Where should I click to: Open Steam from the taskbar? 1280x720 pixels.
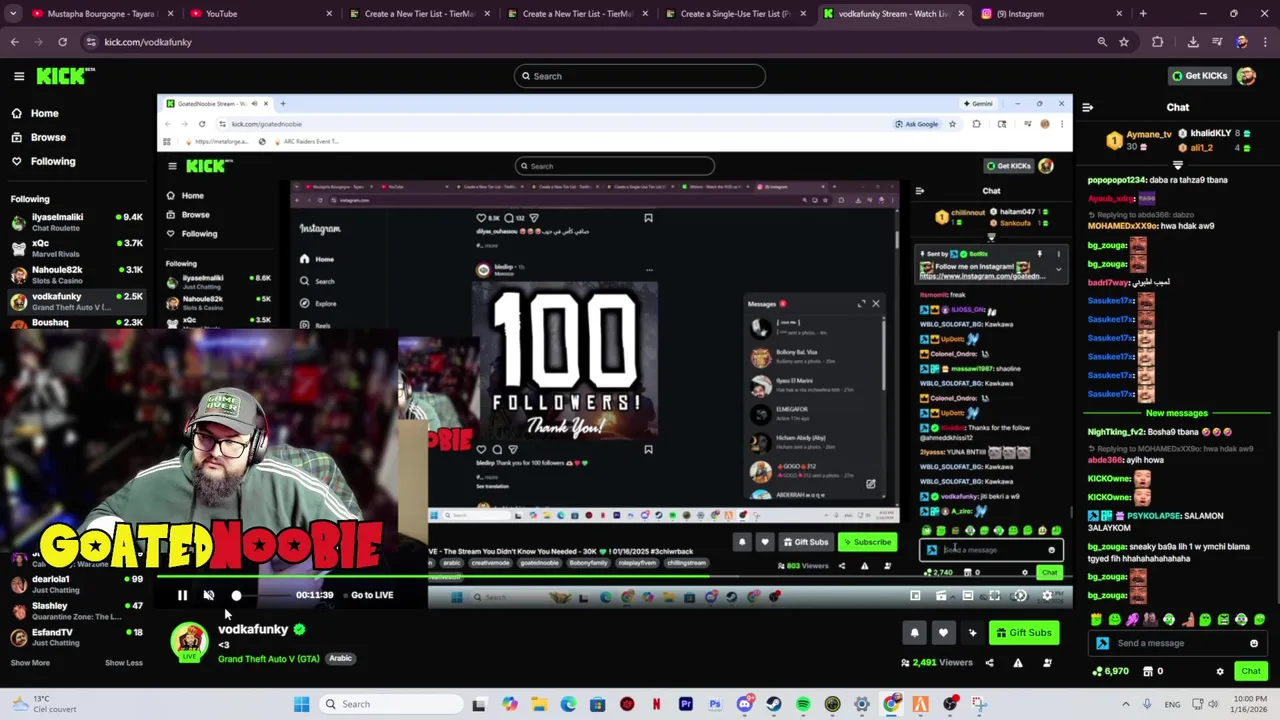774,704
